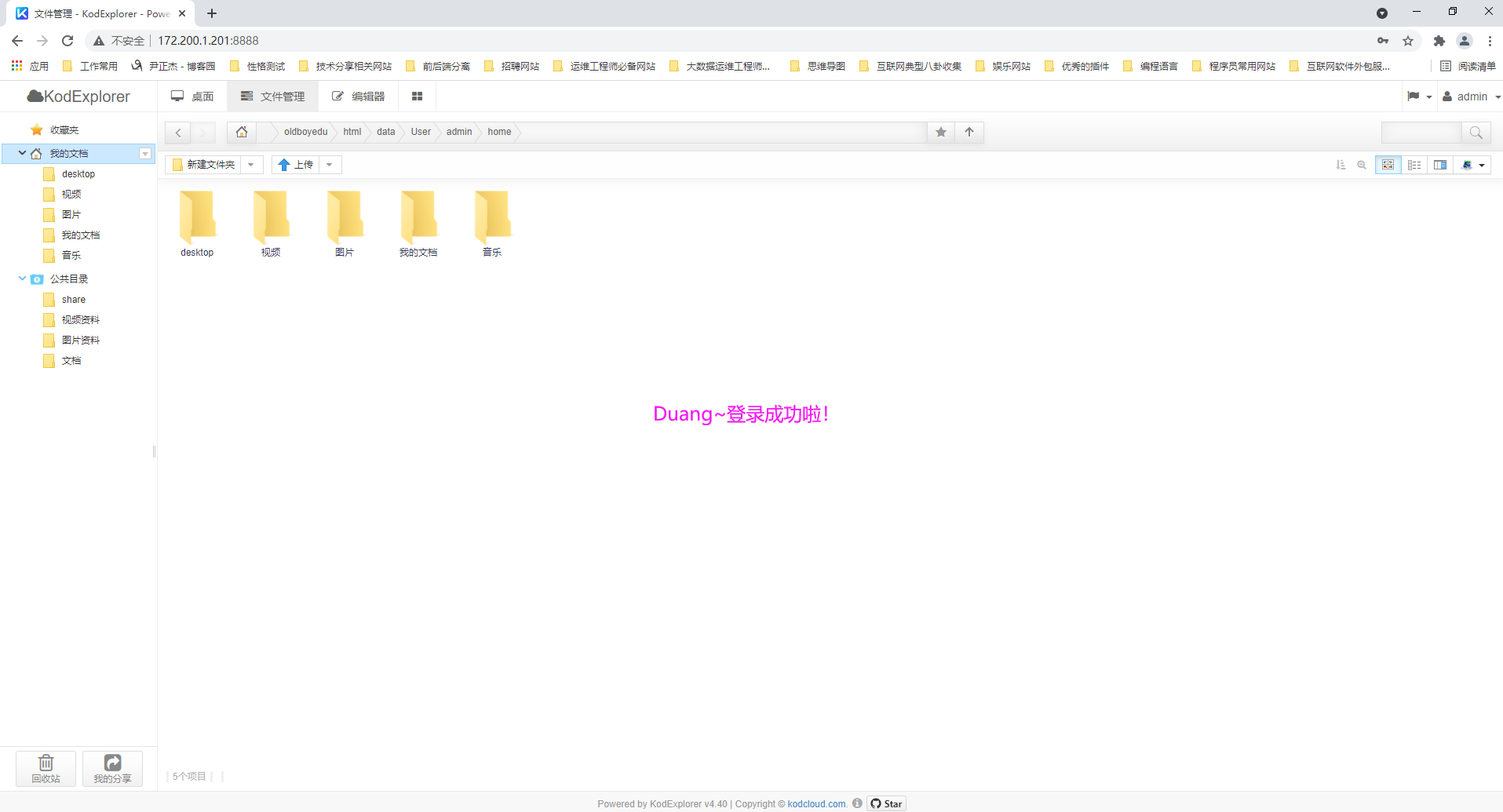Open the recycle bin (回收站)

46,768
